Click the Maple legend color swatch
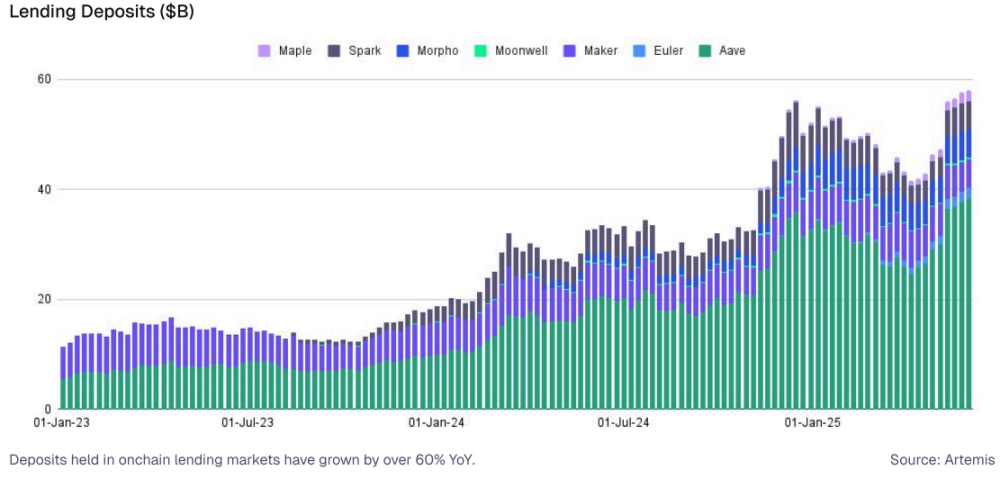The image size is (1000, 479). coord(264,51)
